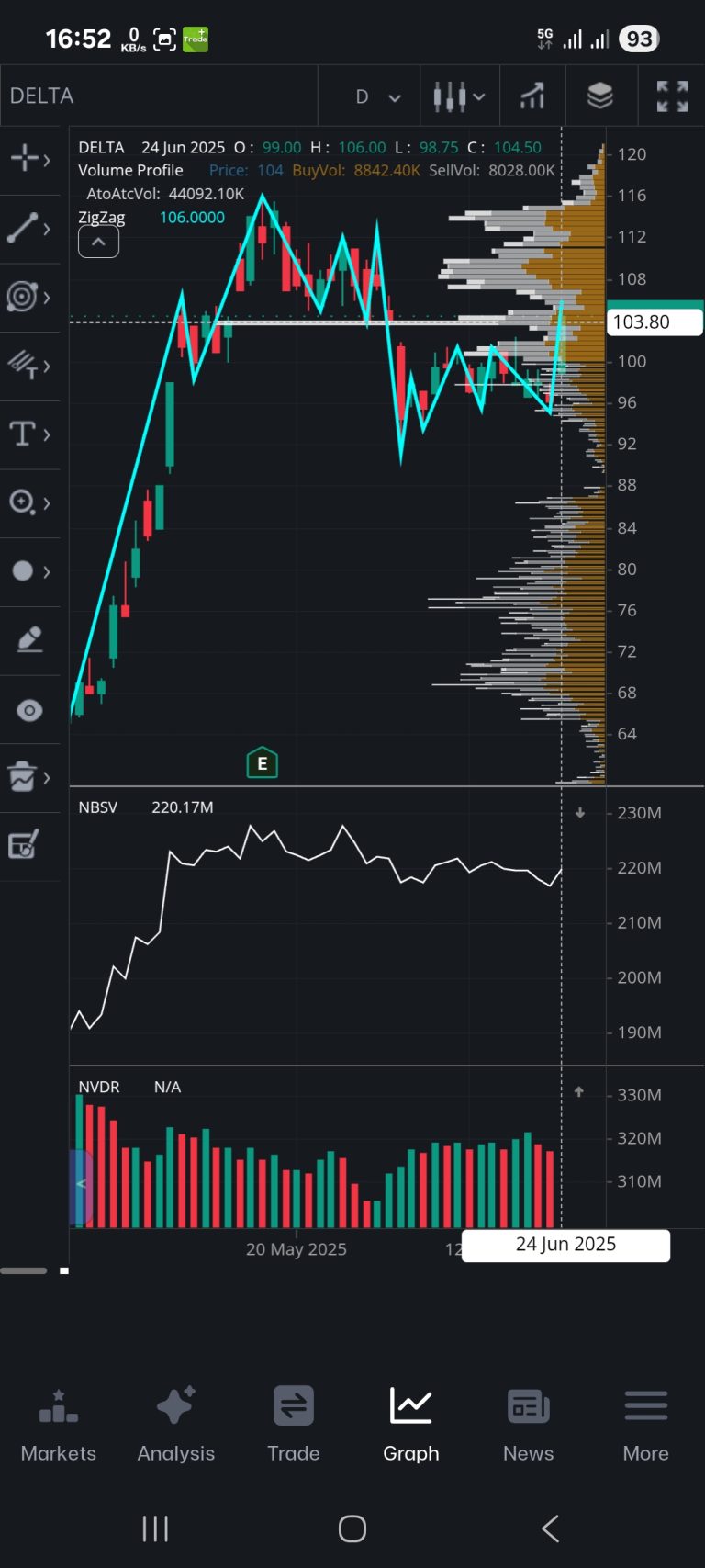Toggle drawings visibility with eye icon

click(29, 710)
